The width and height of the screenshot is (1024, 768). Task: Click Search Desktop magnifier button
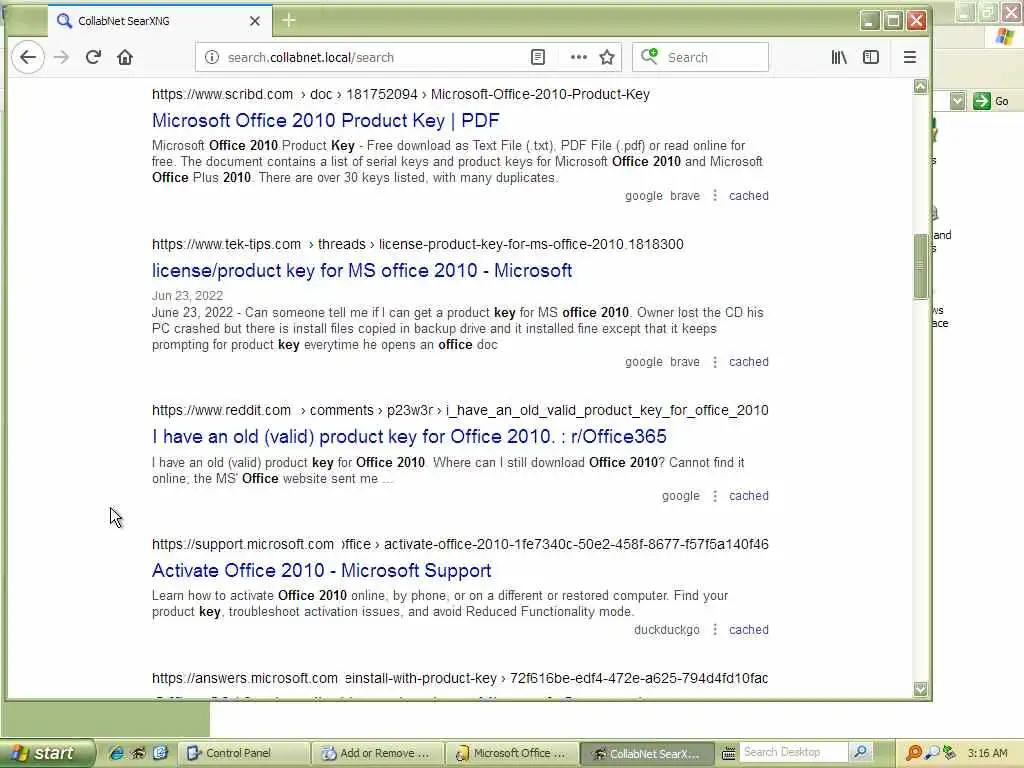click(x=861, y=752)
